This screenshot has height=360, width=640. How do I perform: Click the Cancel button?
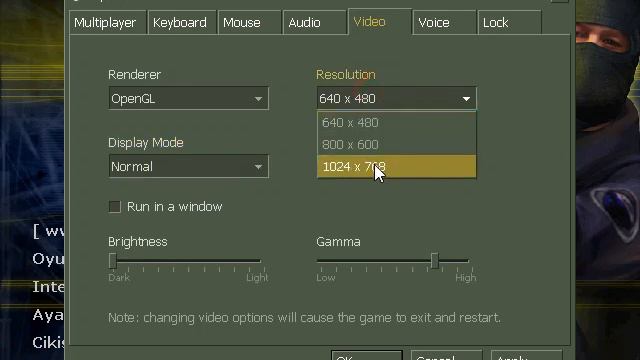[x=447, y=355]
